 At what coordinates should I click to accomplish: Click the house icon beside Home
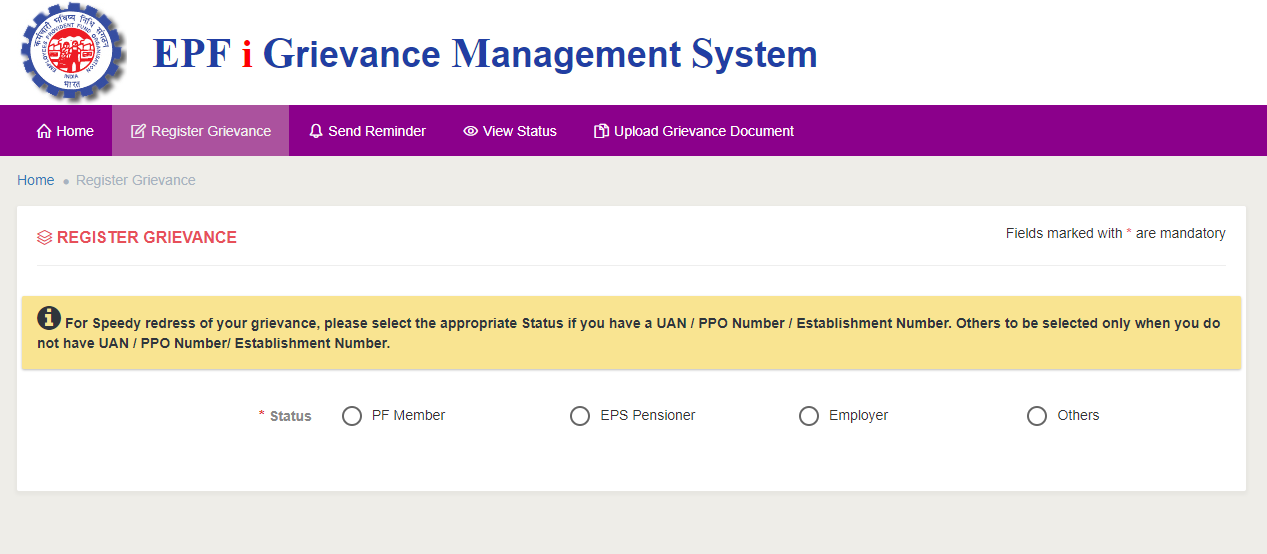pyautogui.click(x=43, y=131)
